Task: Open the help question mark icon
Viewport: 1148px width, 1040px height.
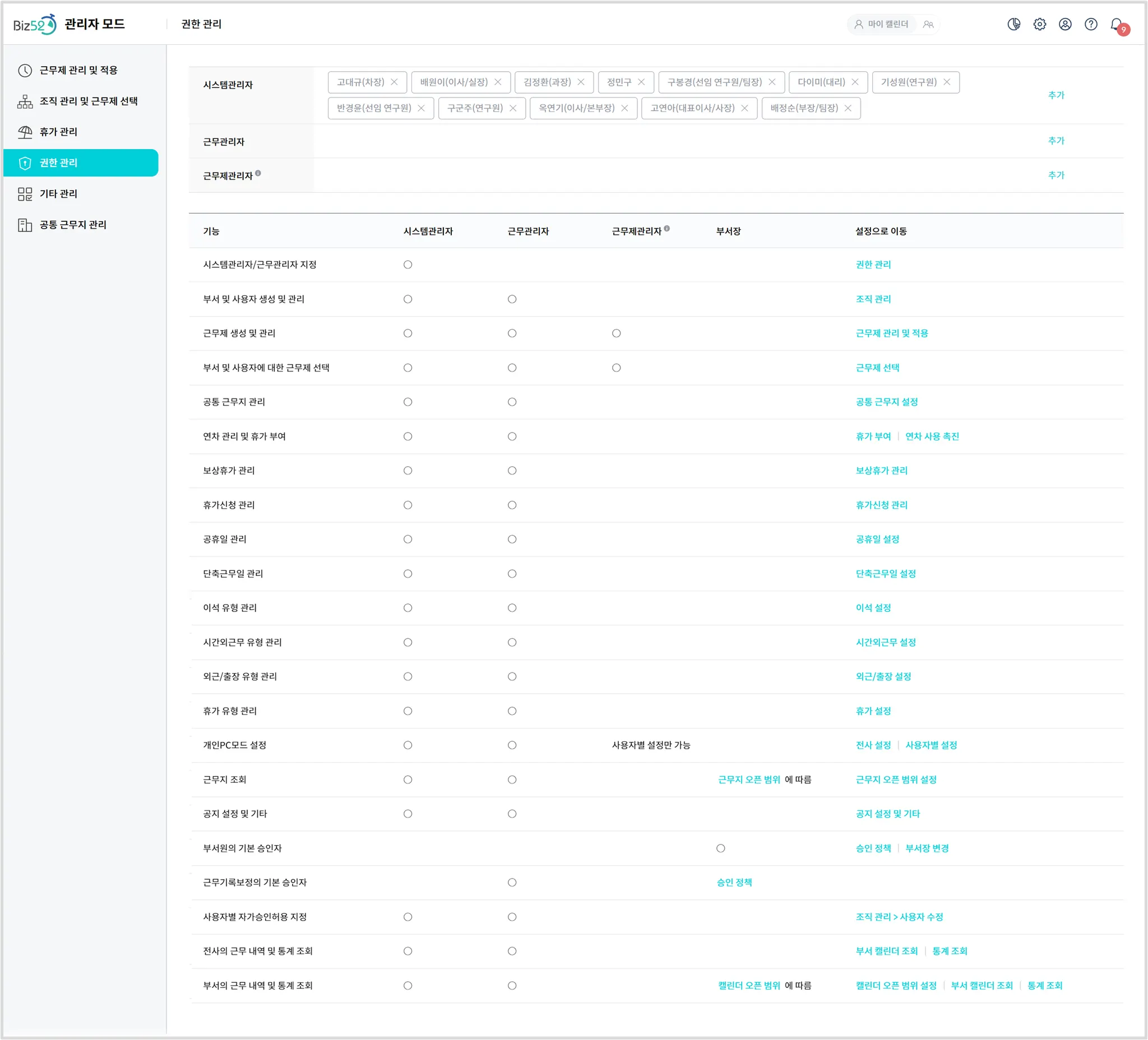Action: [x=1090, y=24]
